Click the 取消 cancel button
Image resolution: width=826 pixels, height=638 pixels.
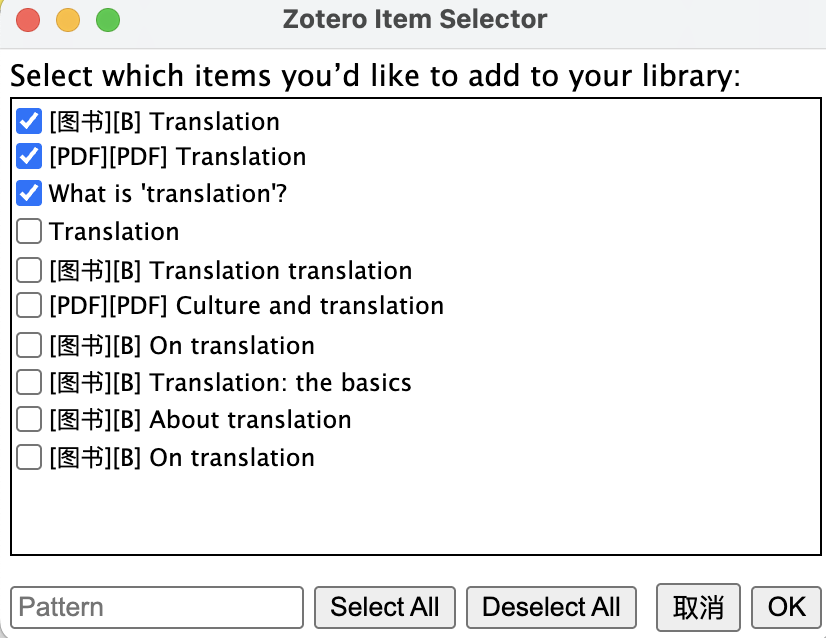point(698,607)
